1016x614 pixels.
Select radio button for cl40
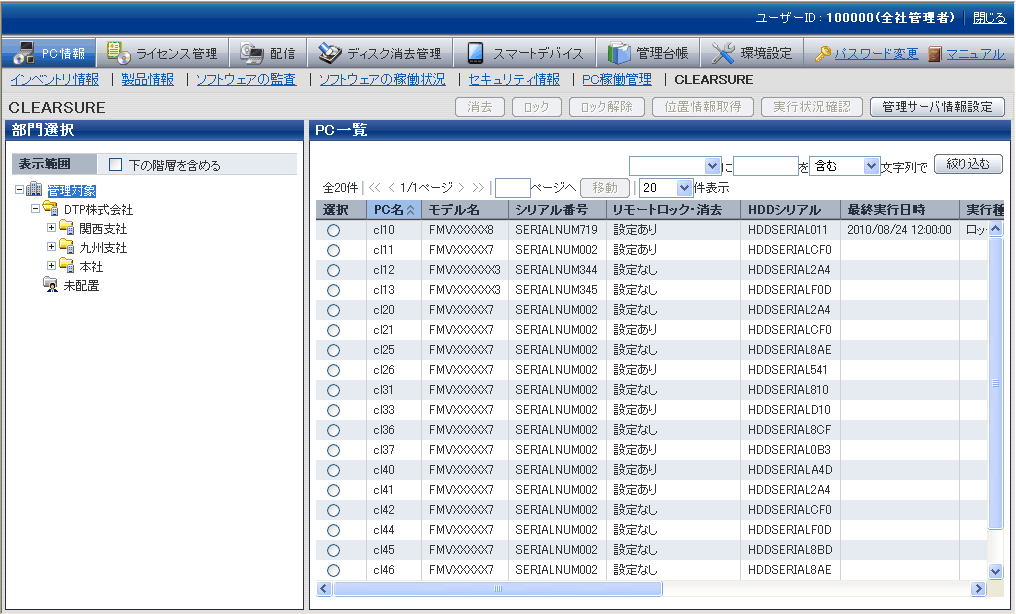[333, 470]
